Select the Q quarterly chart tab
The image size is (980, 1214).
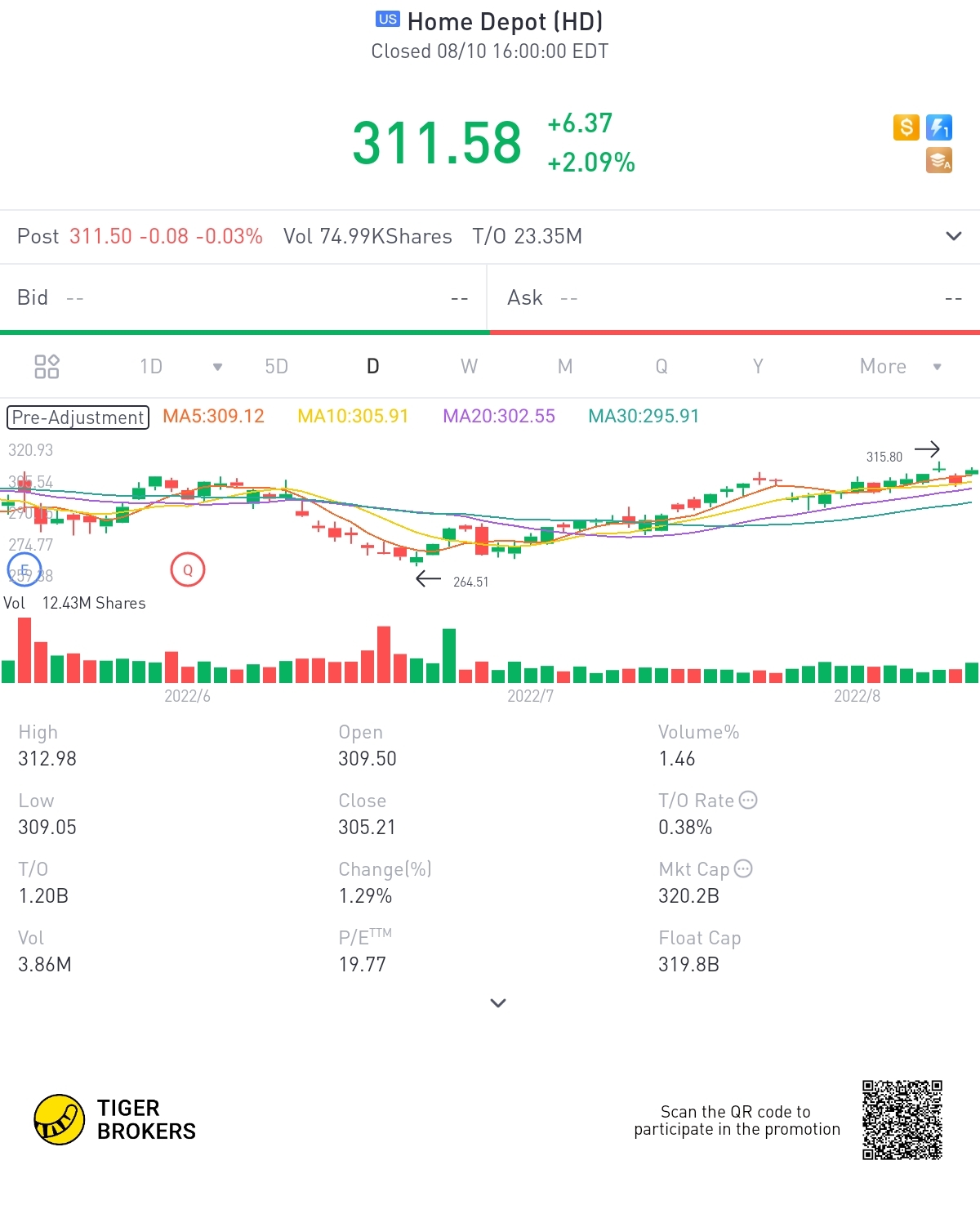click(661, 366)
